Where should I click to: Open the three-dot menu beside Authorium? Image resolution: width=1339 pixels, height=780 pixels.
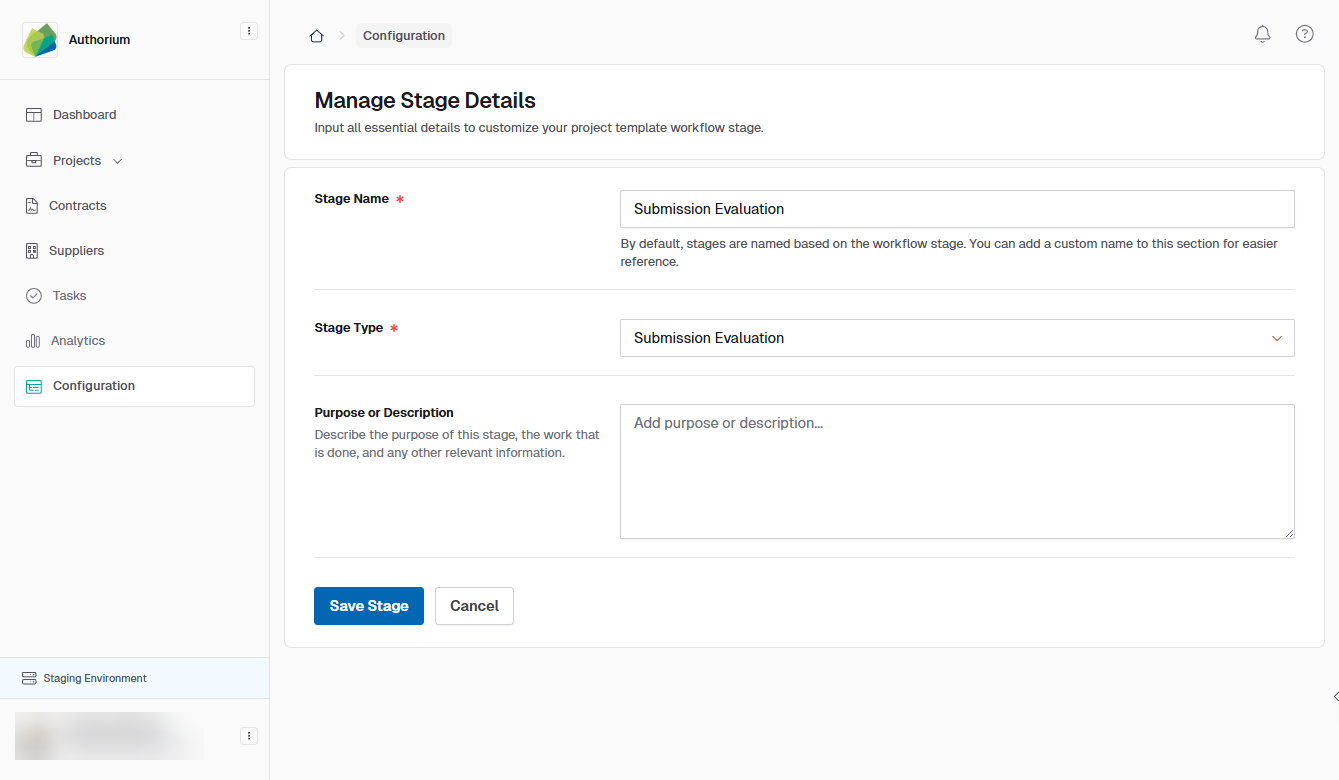click(249, 31)
